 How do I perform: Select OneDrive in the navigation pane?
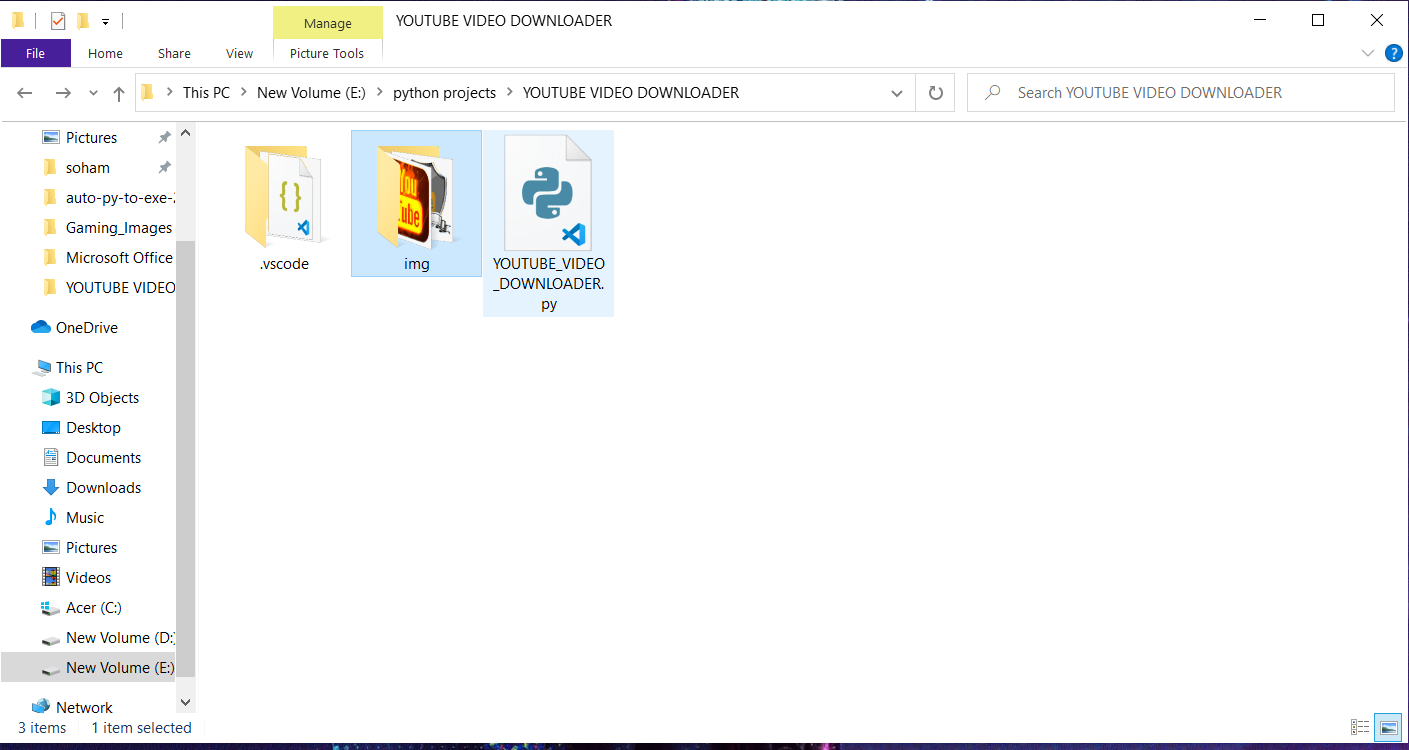(x=87, y=328)
